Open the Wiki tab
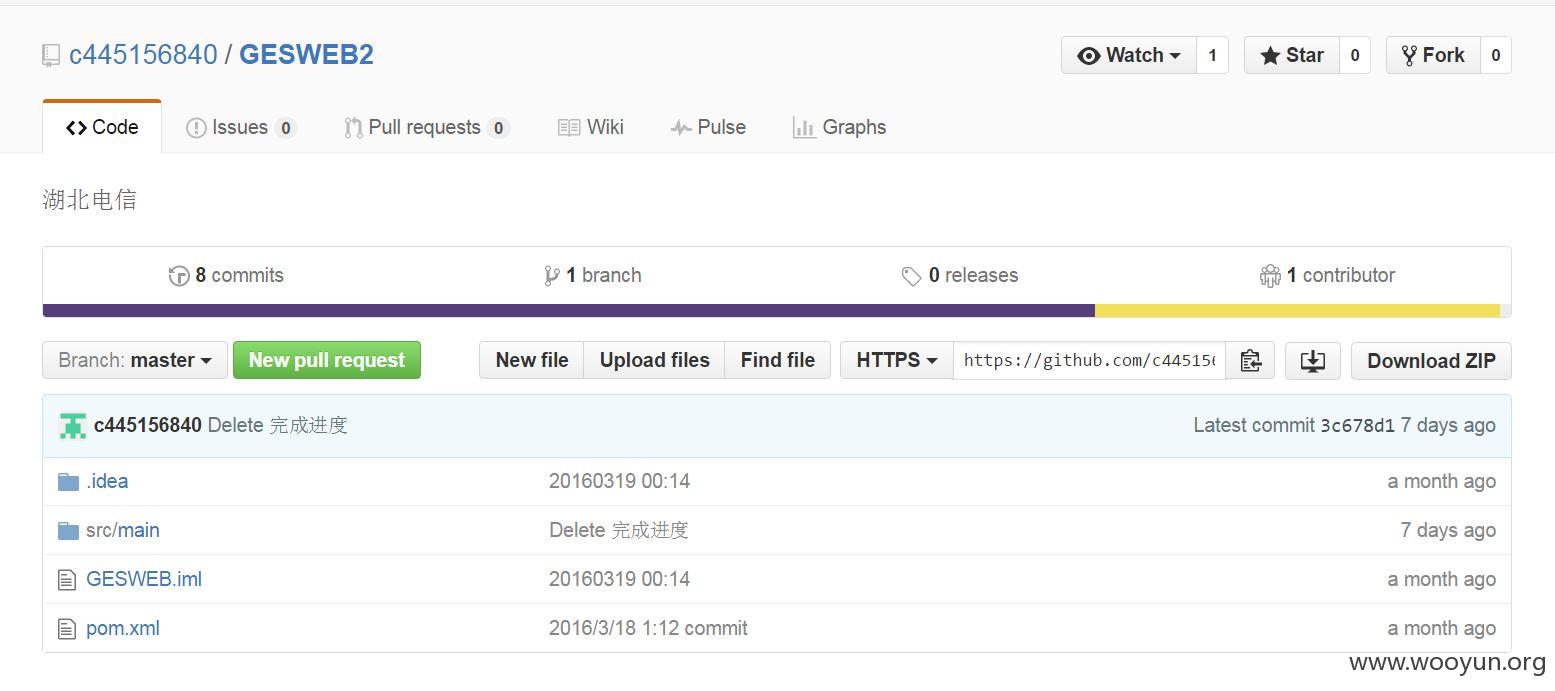This screenshot has width=1555, height=691. [591, 128]
